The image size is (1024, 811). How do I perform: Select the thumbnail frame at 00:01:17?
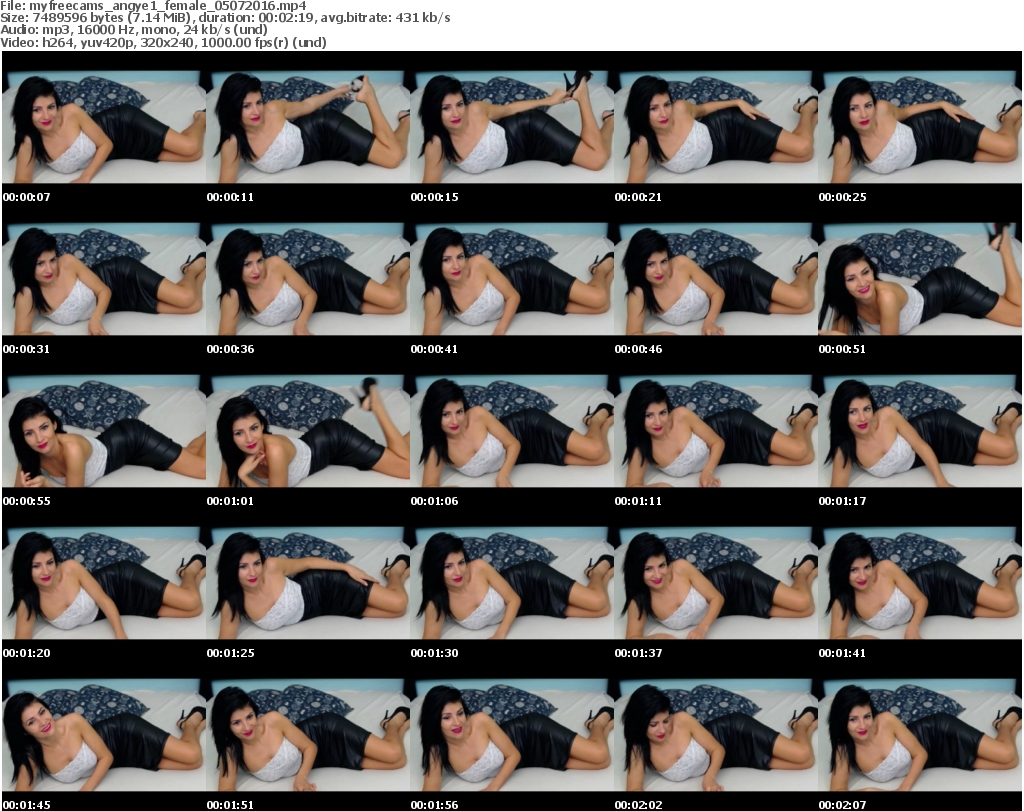(x=920, y=432)
